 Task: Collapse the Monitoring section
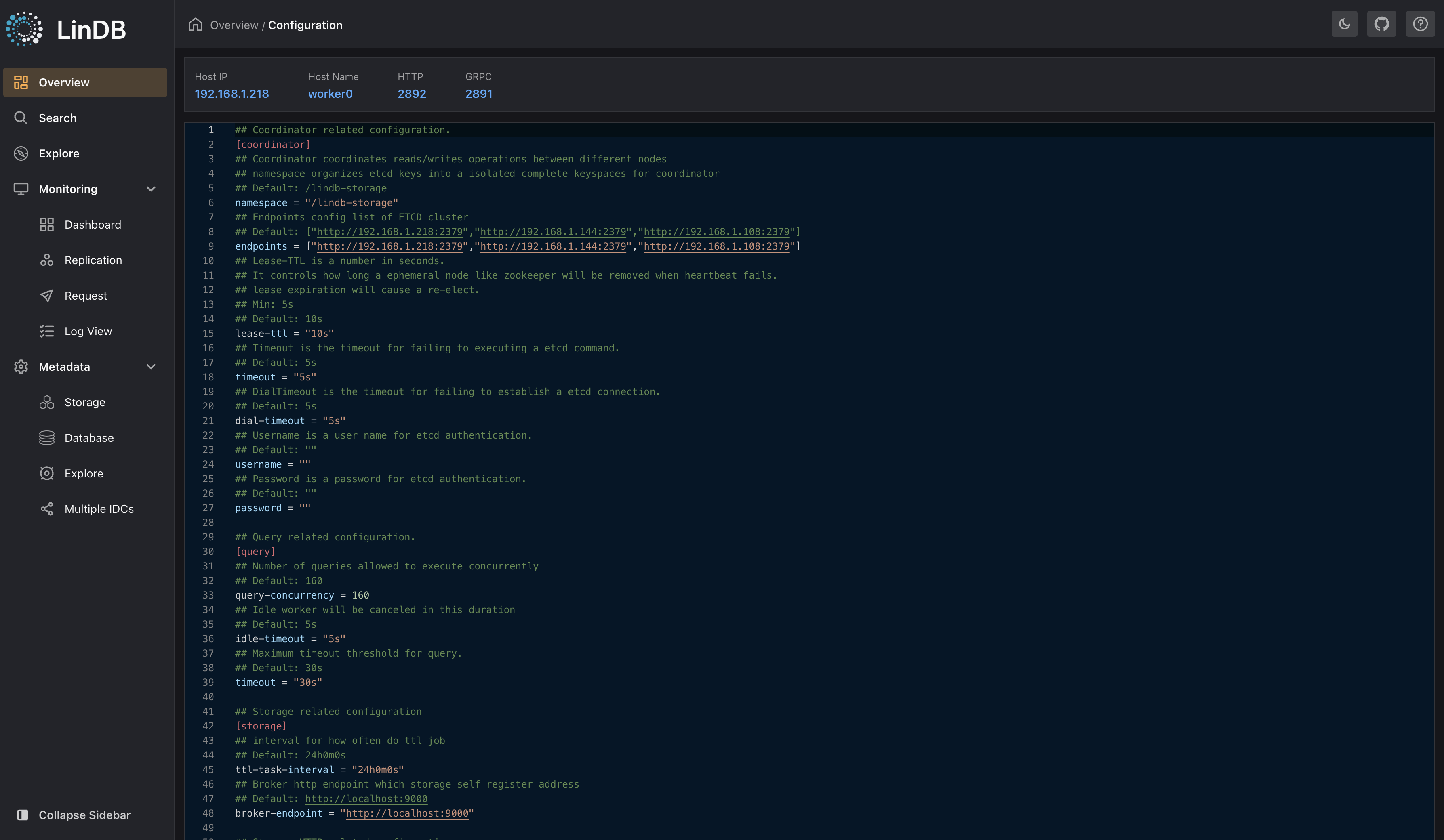click(151, 189)
